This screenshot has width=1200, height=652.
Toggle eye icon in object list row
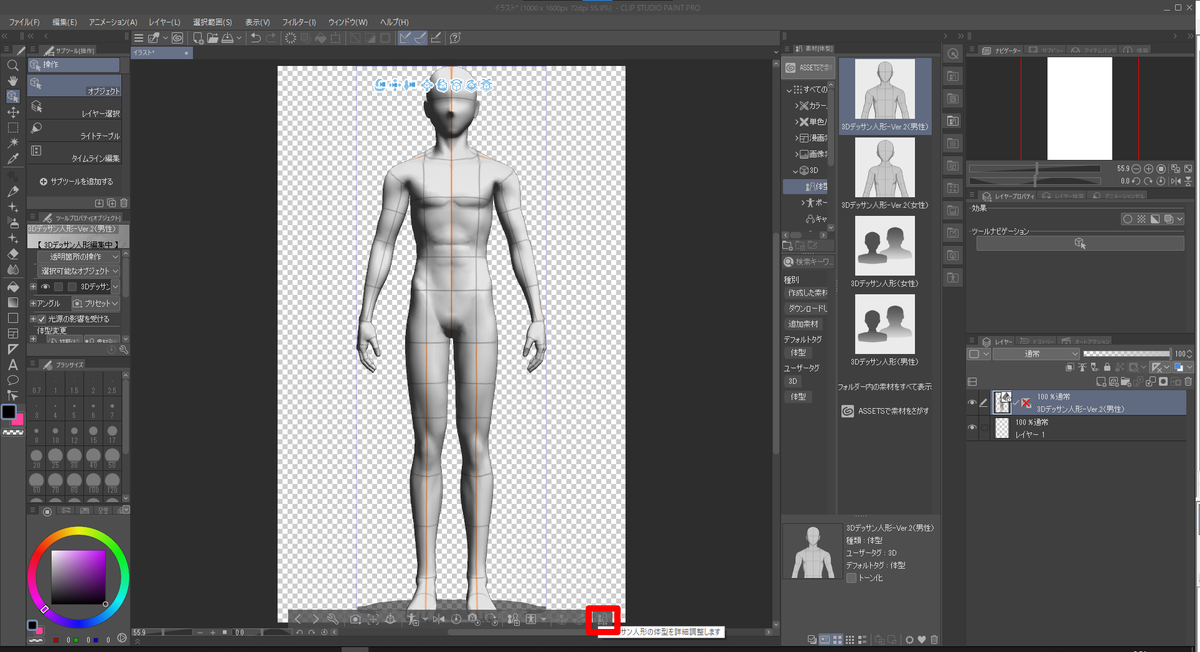pos(45,286)
